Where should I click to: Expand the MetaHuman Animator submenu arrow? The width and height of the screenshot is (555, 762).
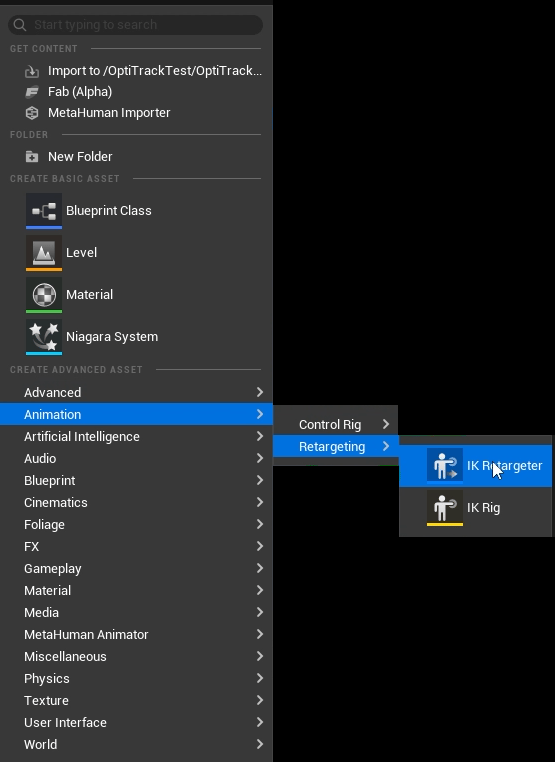[260, 634]
